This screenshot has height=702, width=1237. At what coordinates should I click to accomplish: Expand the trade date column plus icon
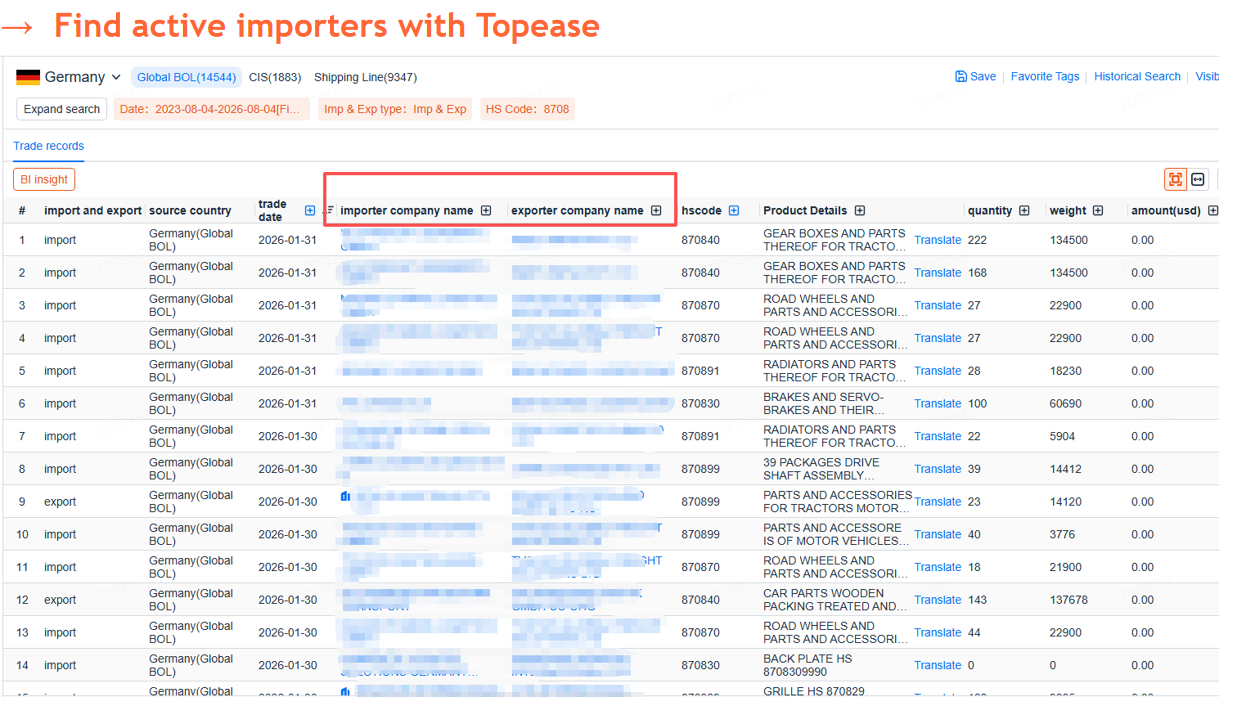tap(310, 210)
